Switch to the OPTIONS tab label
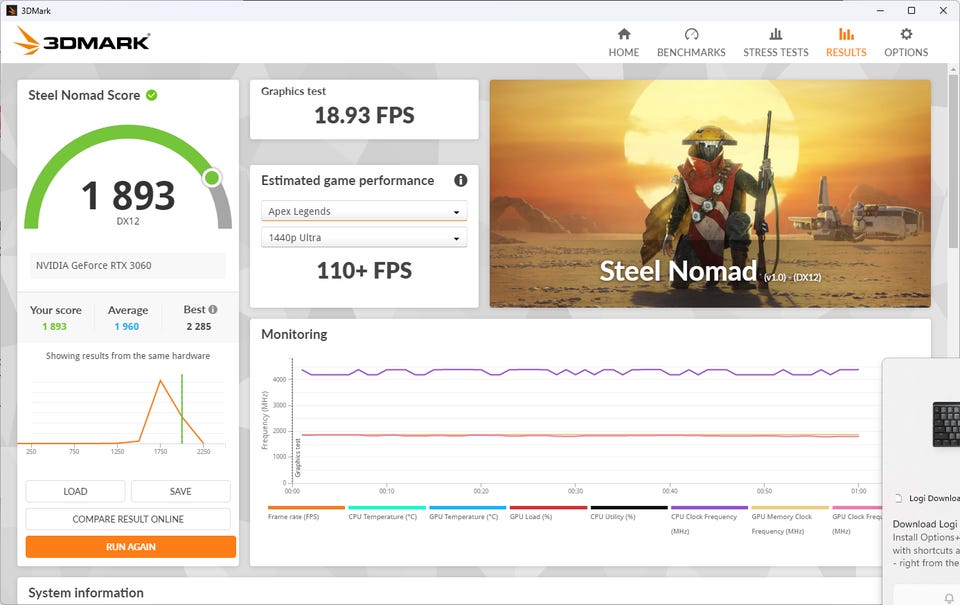Viewport: 960px width, 605px height. pyautogui.click(x=906, y=52)
